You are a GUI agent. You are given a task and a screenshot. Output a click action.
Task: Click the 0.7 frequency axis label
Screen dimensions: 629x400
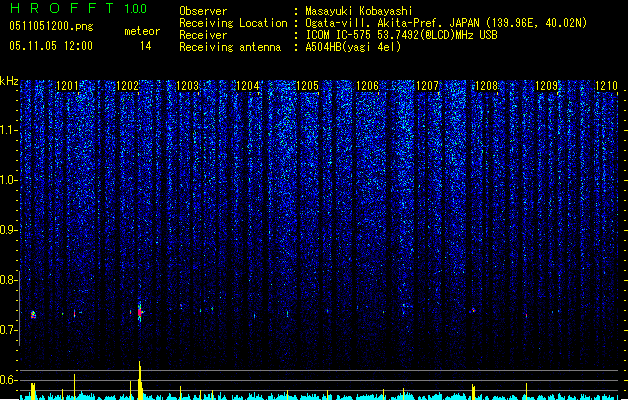click(x=7, y=330)
